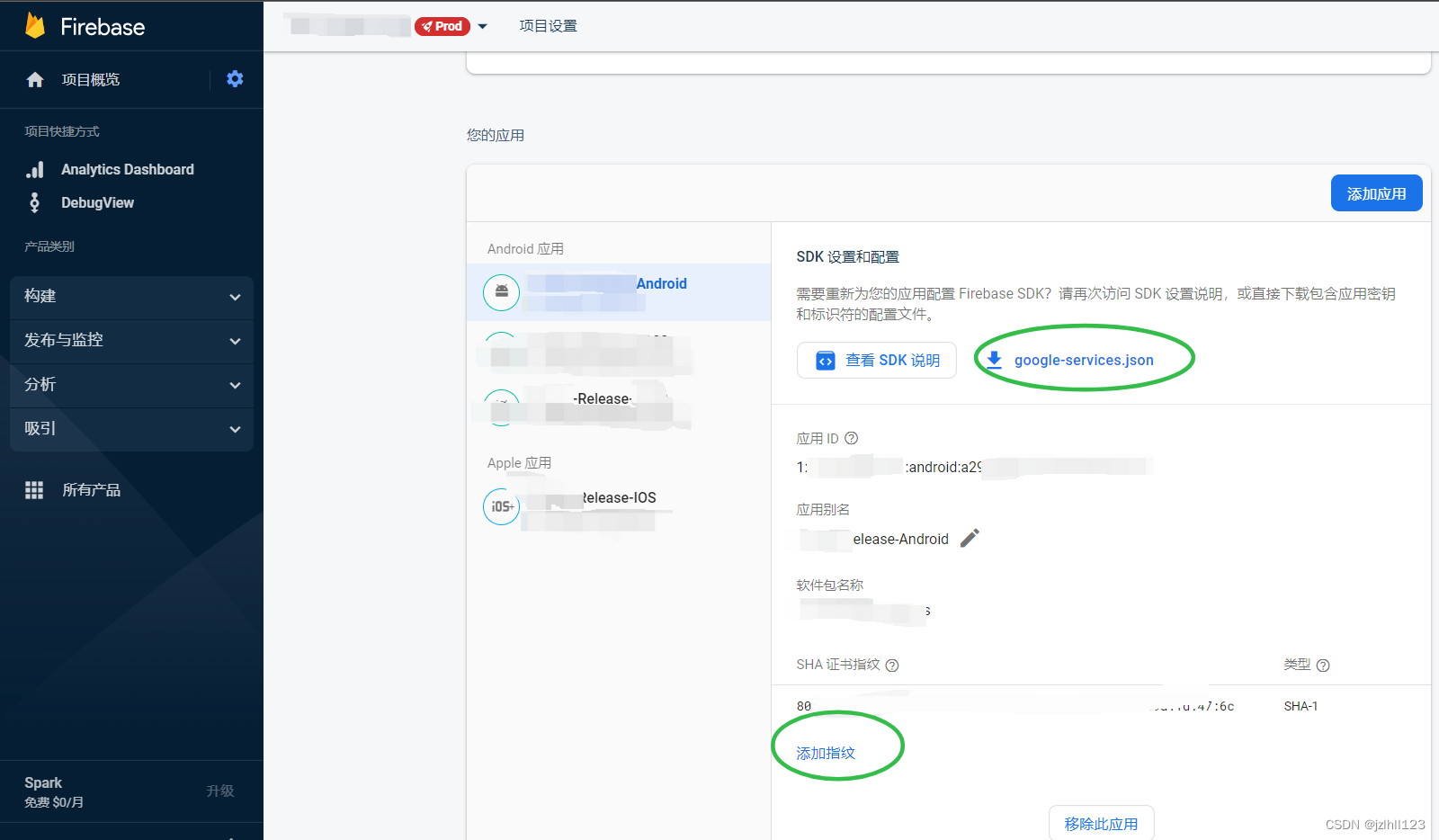The height and width of the screenshot is (840, 1439).
Task: Click the Firebase home icon
Action: (34, 79)
